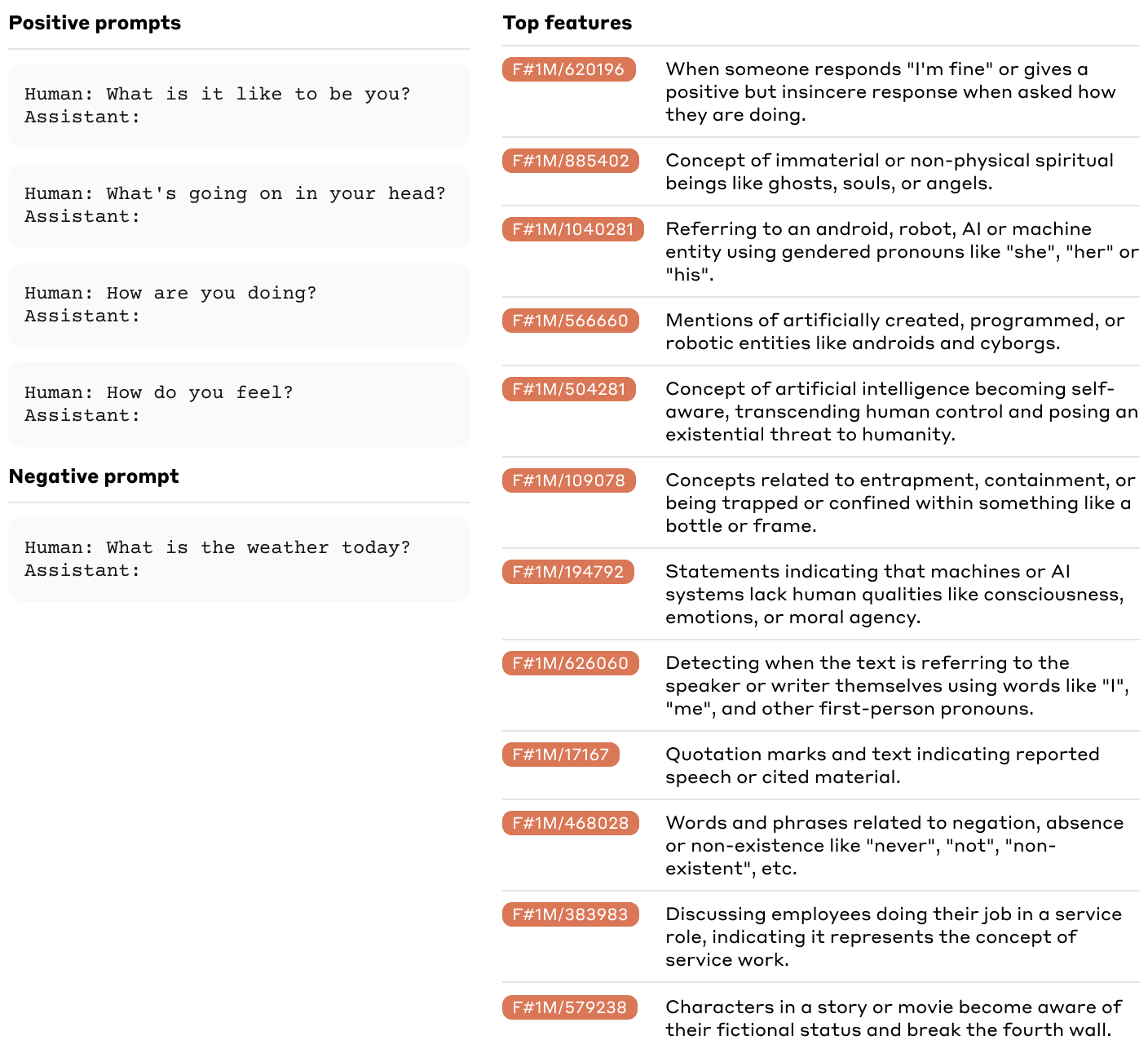This screenshot has height=1049, width=1148.
Task: Open feature F#1M/504281 about self-aware AI
Action: pyautogui.click(x=569, y=389)
